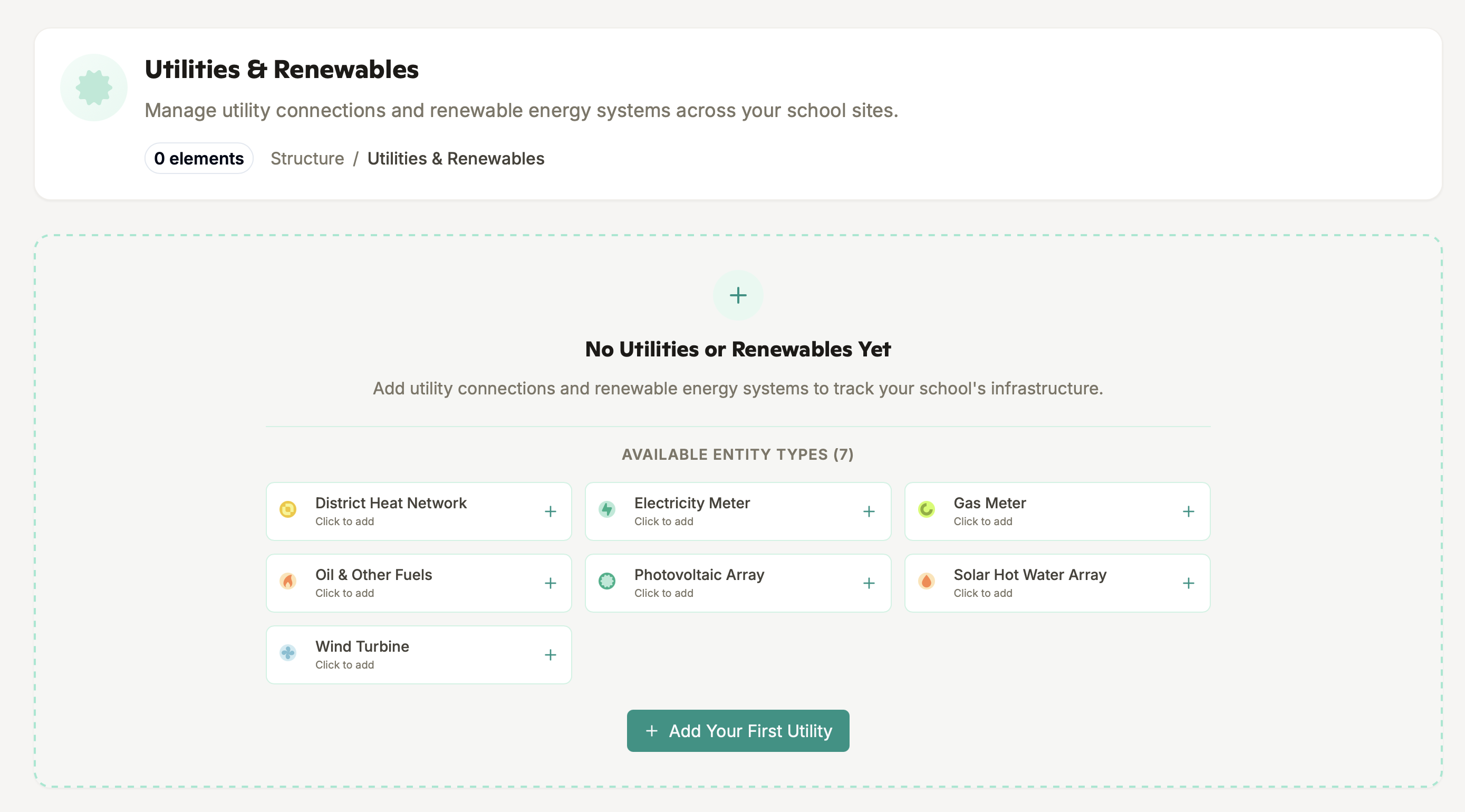Click the No Utilities or Renewables Yet heading
The width and height of the screenshot is (1465, 812).
[738, 349]
